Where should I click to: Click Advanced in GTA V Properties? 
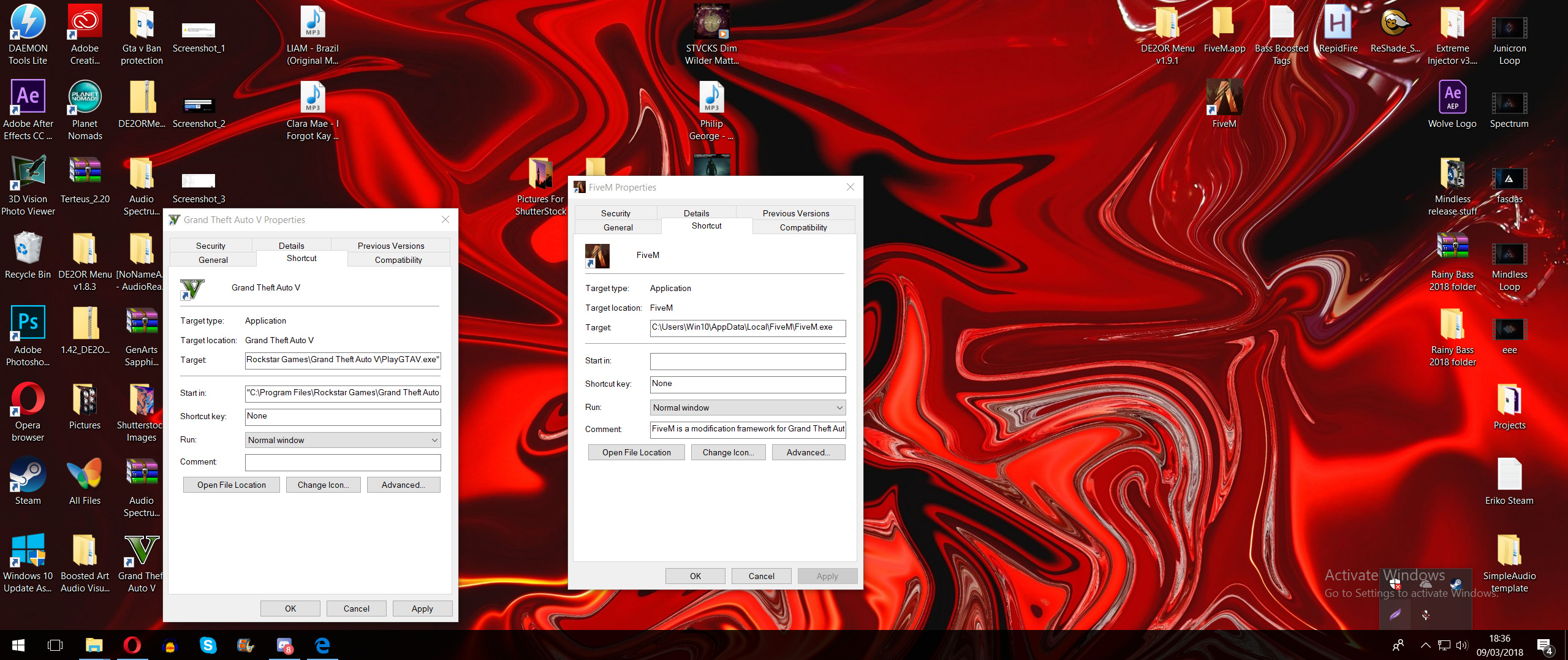pyautogui.click(x=403, y=485)
